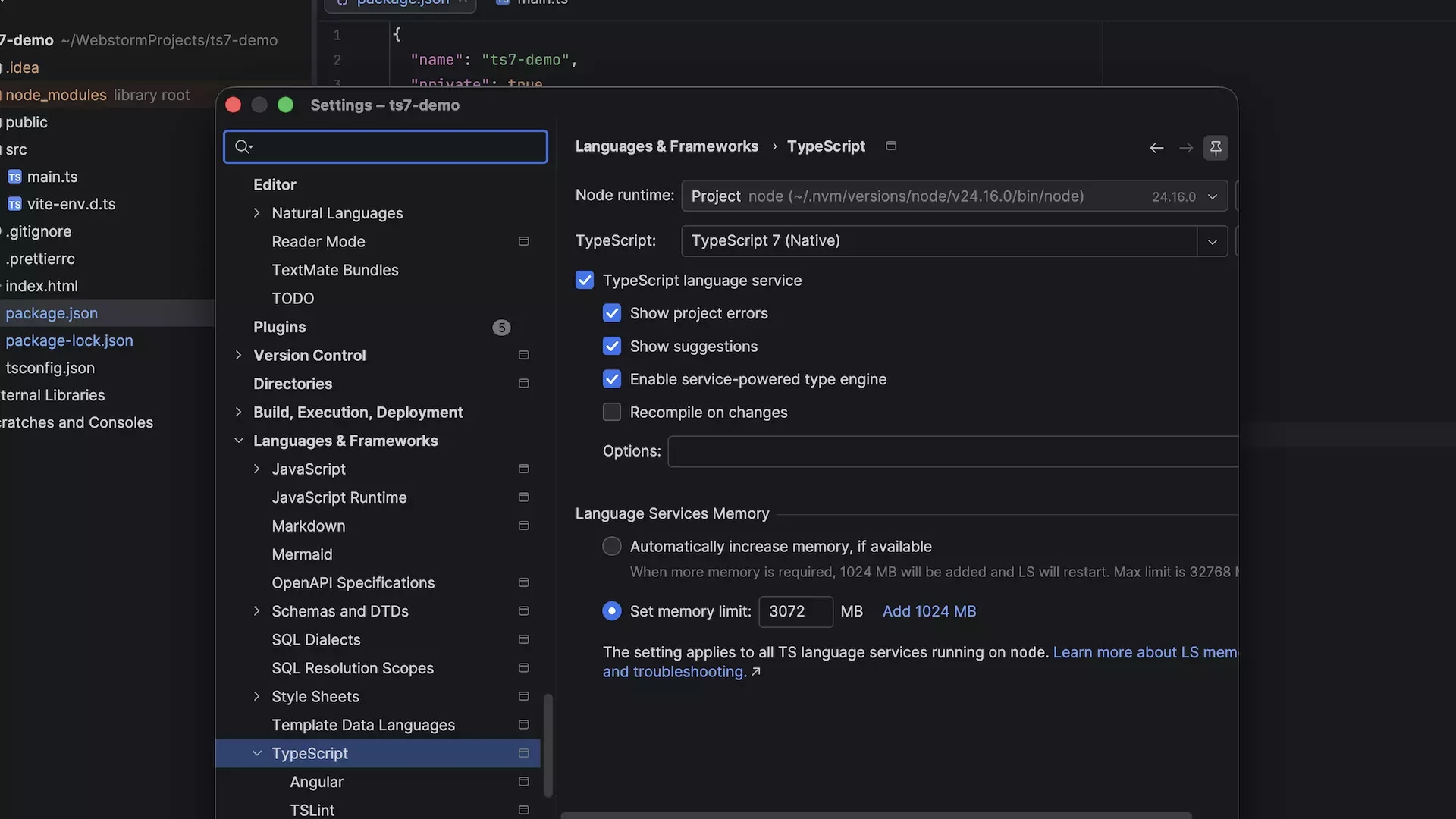This screenshot has height=819, width=1456.
Task: Click the back navigation arrow in Settings
Action: click(x=1156, y=148)
